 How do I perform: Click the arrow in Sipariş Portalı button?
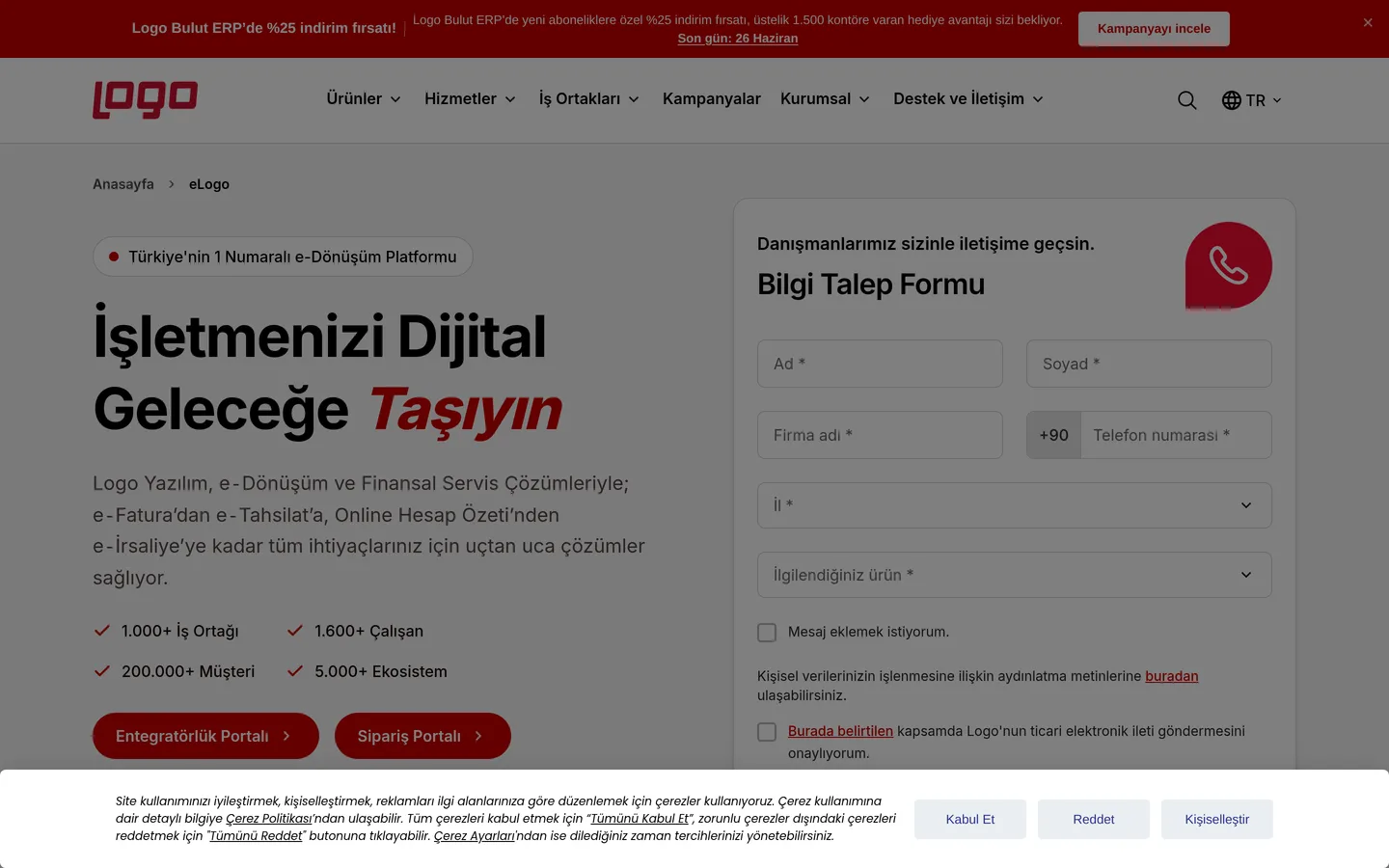[x=478, y=736]
